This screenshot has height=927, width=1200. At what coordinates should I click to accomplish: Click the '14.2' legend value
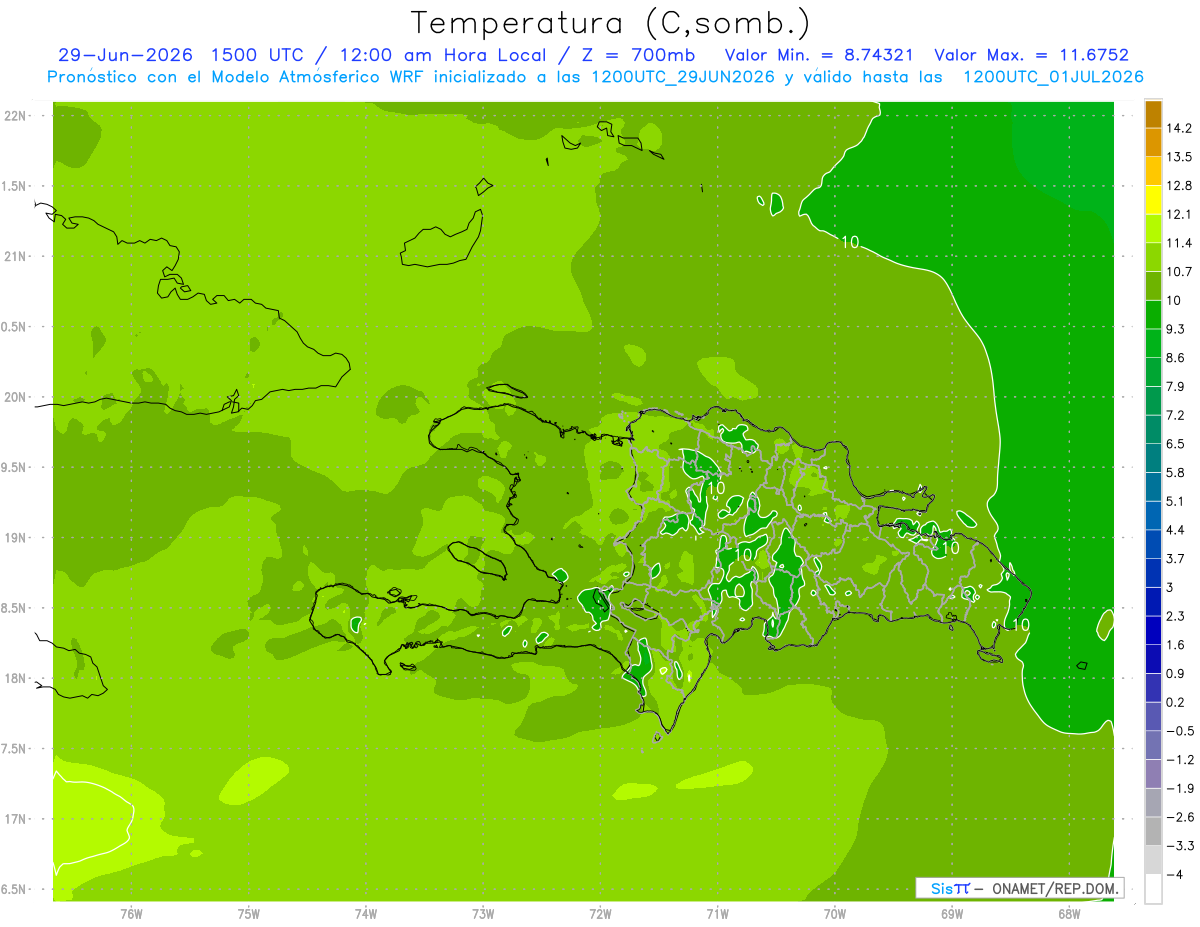point(1178,128)
